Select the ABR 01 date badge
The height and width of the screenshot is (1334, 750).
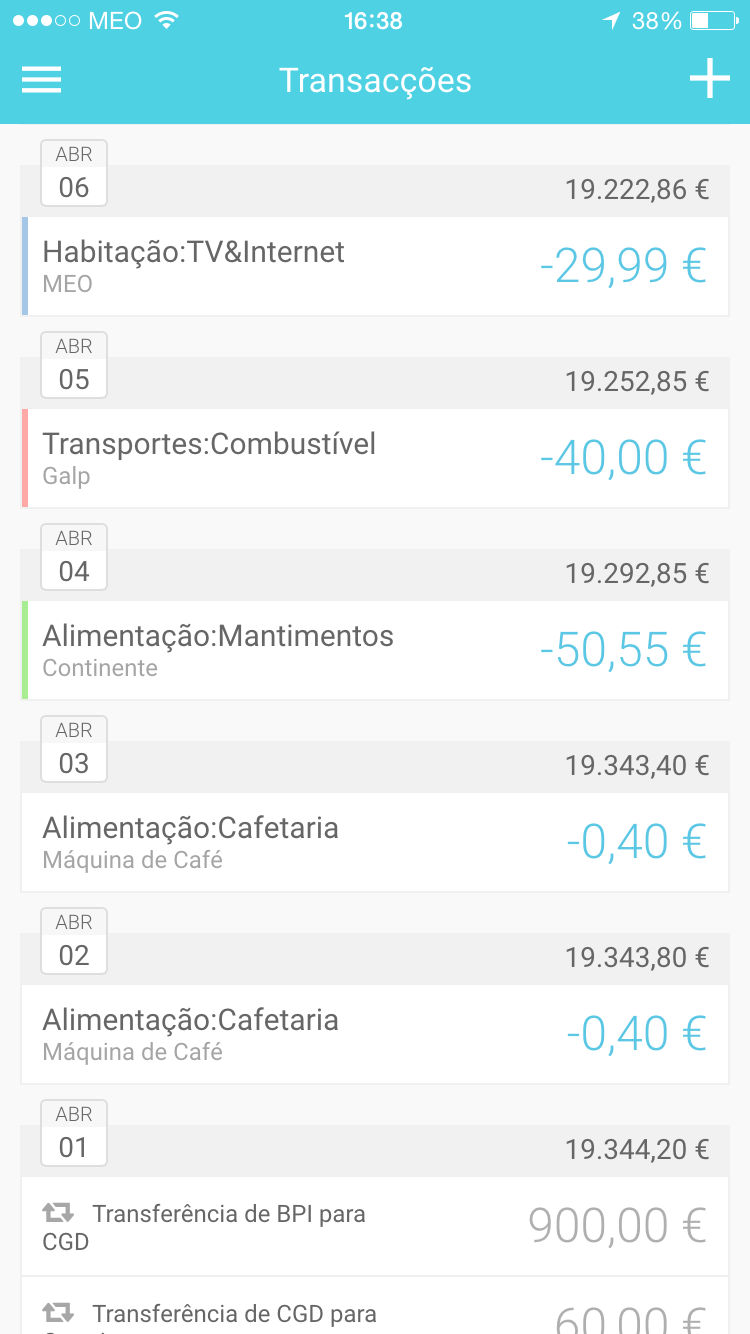coord(74,1134)
